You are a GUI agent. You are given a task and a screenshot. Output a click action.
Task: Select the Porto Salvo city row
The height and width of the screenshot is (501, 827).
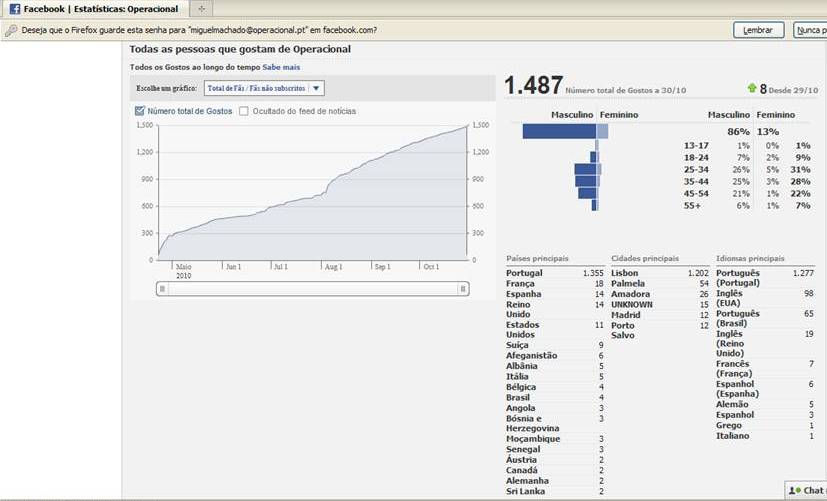[660, 331]
